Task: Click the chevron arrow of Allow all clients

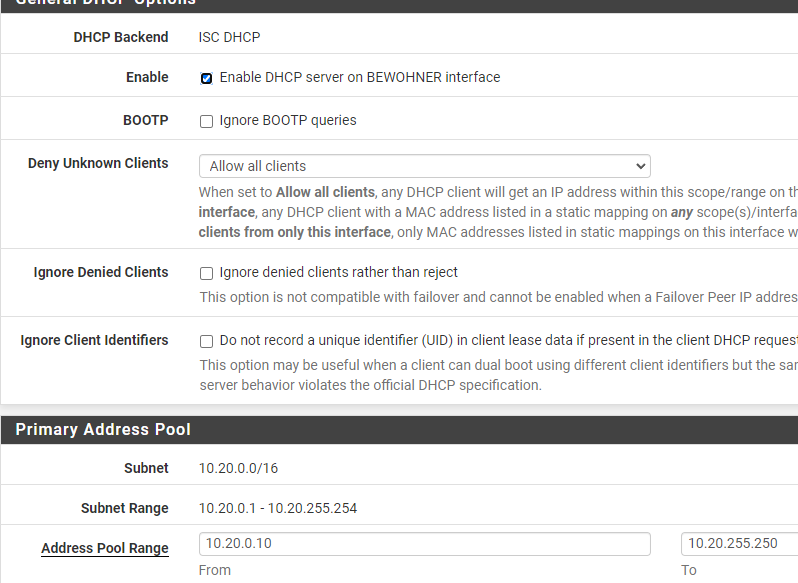Action: point(640,166)
